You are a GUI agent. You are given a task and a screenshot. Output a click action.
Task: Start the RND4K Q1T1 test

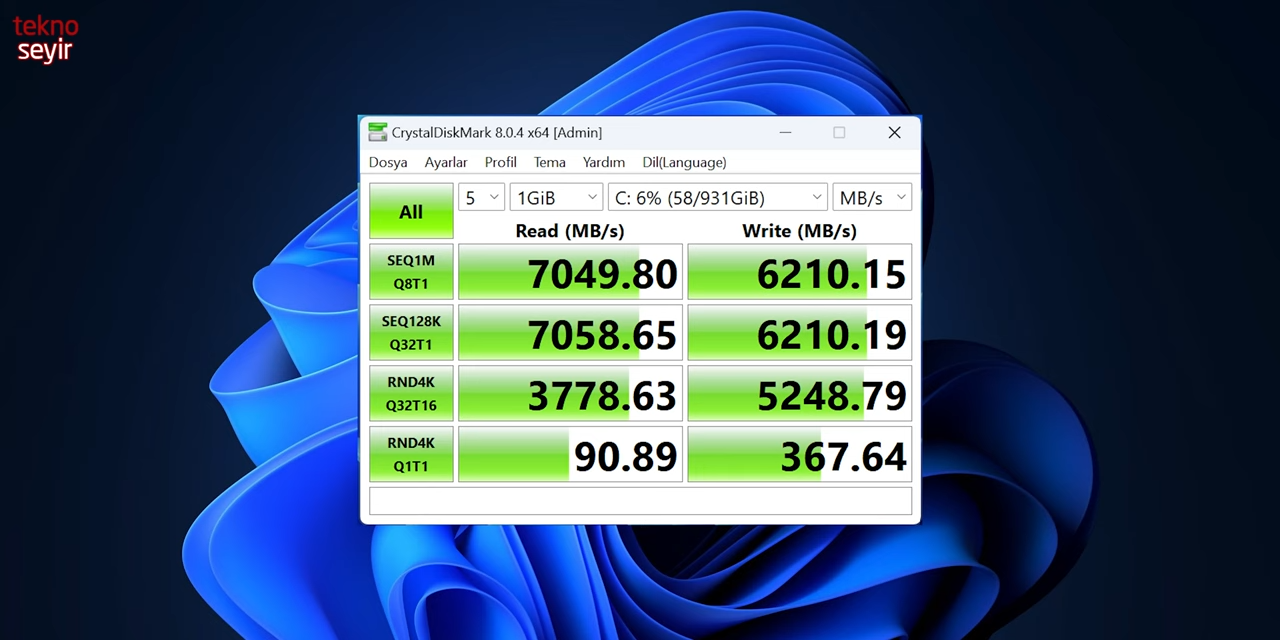(411, 454)
